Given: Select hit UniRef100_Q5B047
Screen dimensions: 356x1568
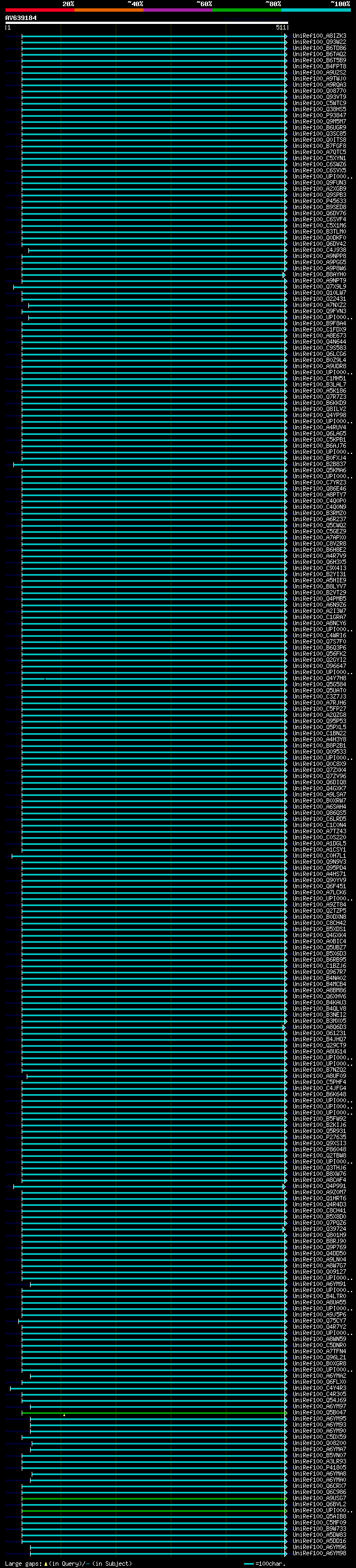Looking at the screenshot, I should (x=319, y=1413).
